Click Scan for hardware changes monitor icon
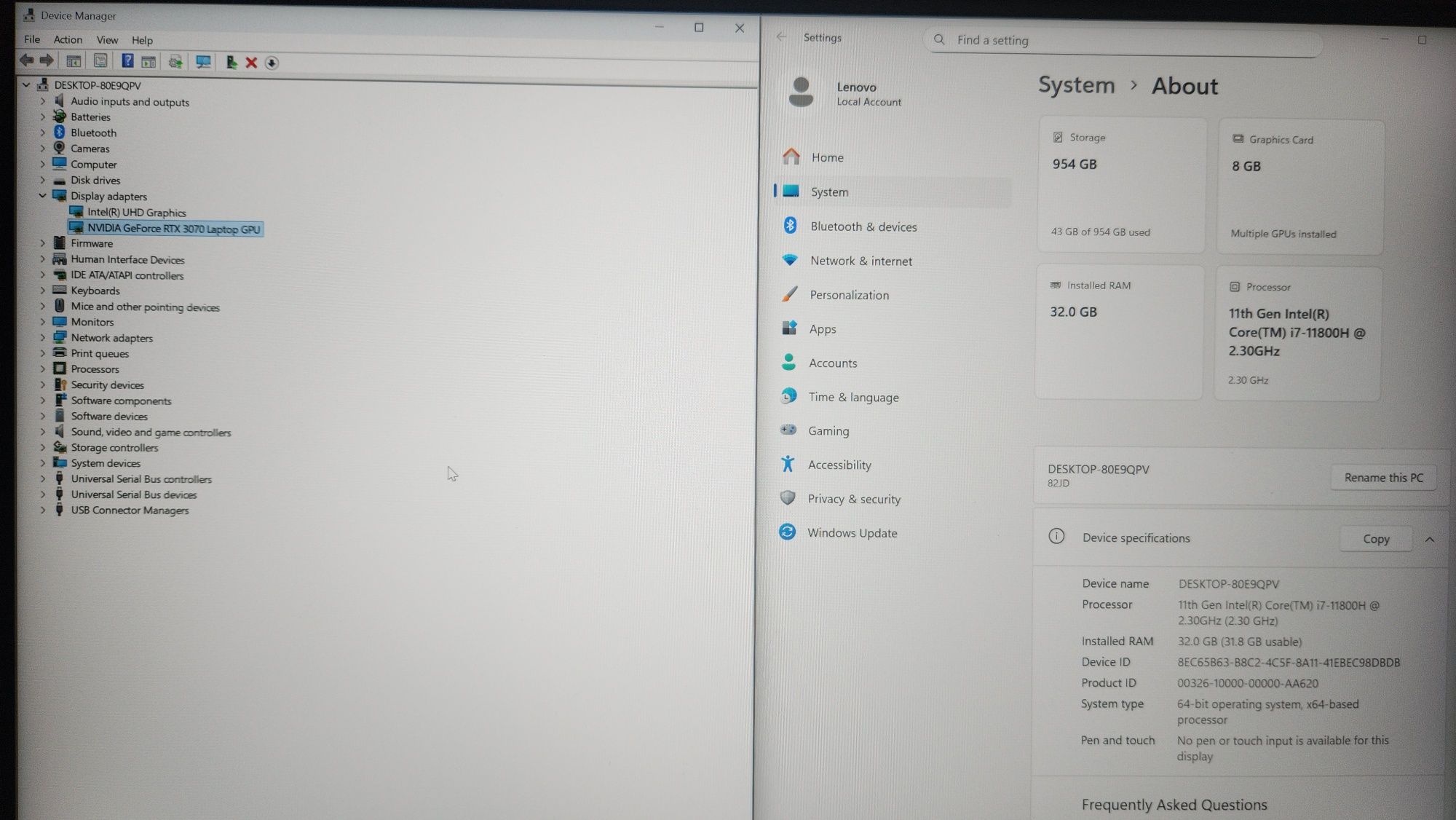 pyautogui.click(x=203, y=62)
